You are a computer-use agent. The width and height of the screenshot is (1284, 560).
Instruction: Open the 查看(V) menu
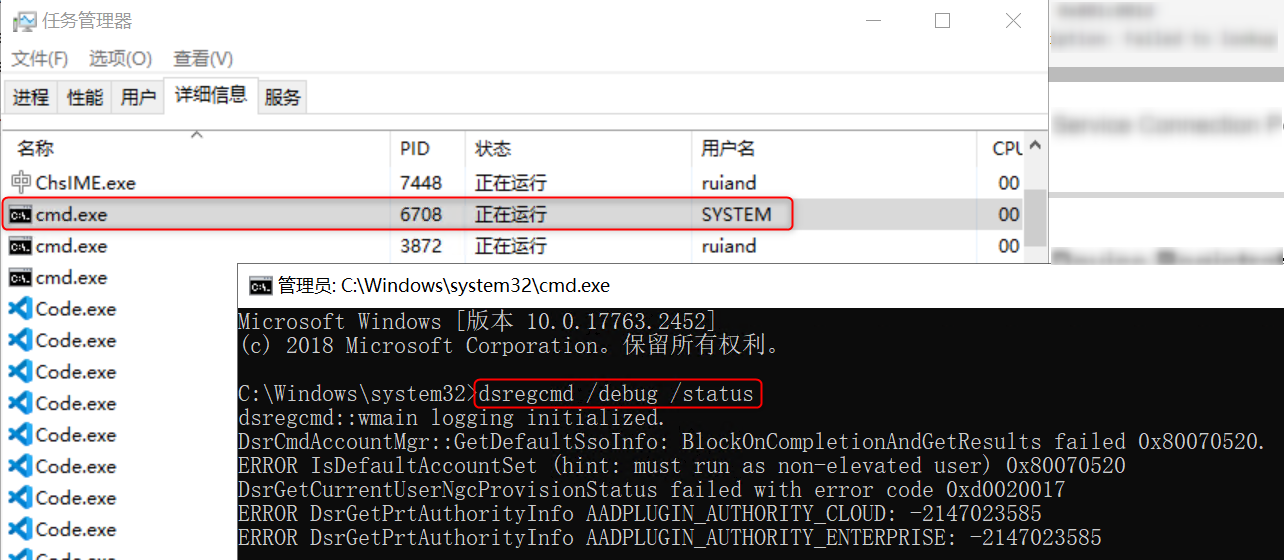(x=203, y=59)
